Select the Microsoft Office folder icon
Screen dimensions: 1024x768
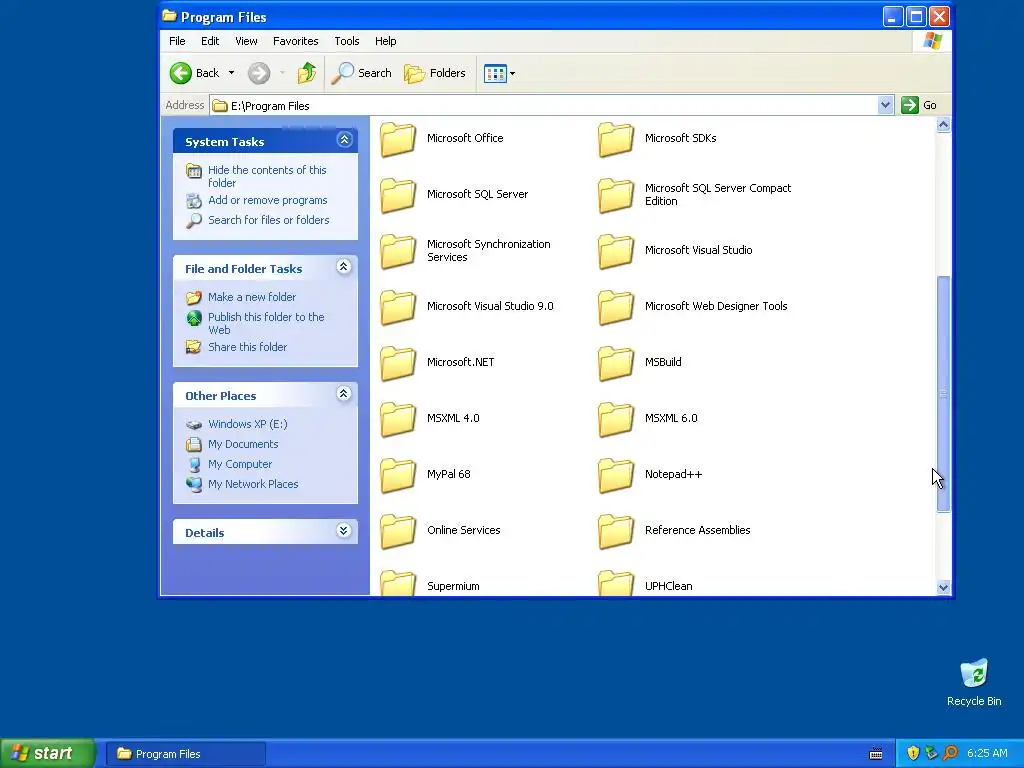coord(398,139)
